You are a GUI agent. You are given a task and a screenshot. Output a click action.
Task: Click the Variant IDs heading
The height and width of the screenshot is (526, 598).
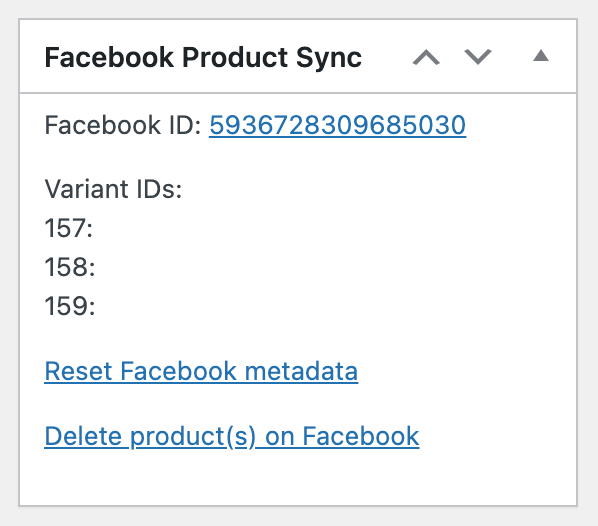point(113,189)
